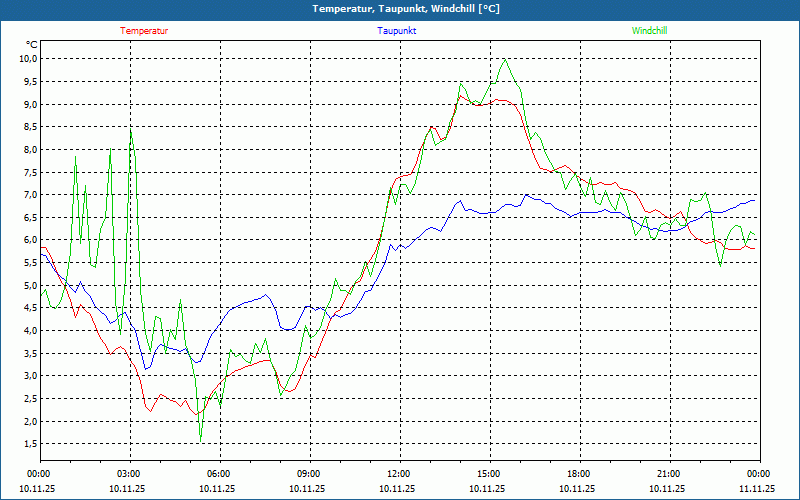Select the 09:00 time axis label
The width and height of the screenshot is (800, 500).
point(308,474)
